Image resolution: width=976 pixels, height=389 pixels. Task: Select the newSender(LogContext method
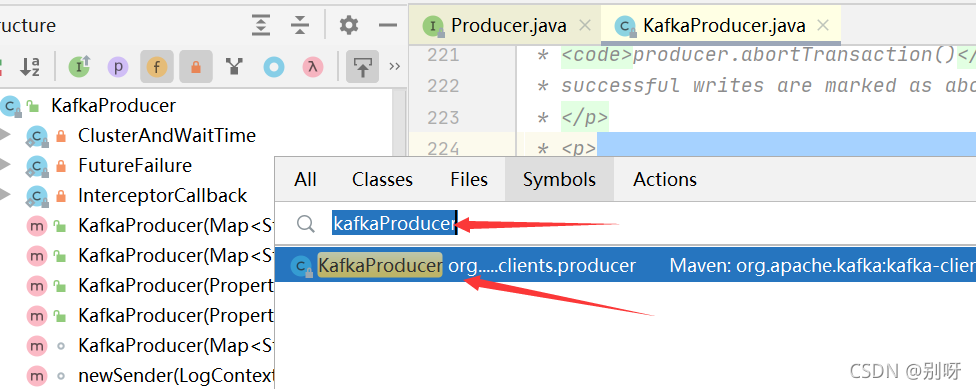click(x=176, y=375)
